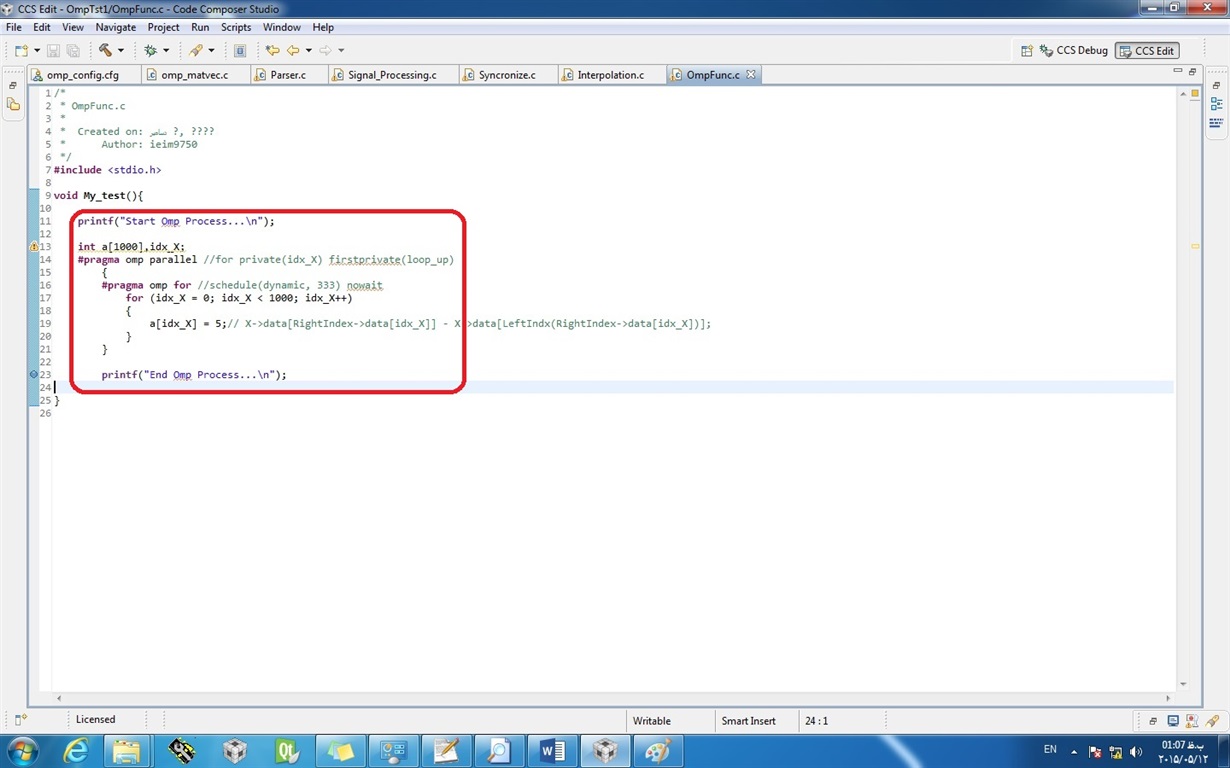The width and height of the screenshot is (1230, 768).
Task: Expand the Back navigation history dropdown
Action: (308, 50)
